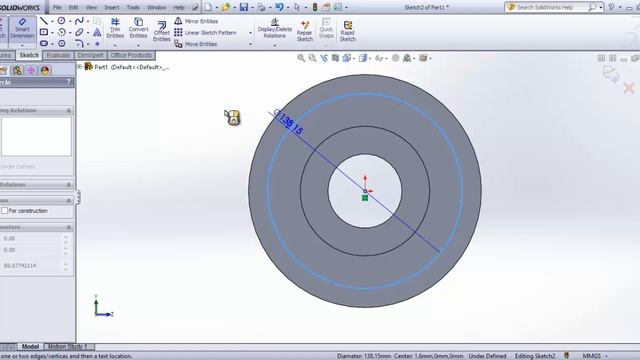This screenshot has height=360, width=640.
Task: Select the Smart Dimension tool
Action: [22, 29]
